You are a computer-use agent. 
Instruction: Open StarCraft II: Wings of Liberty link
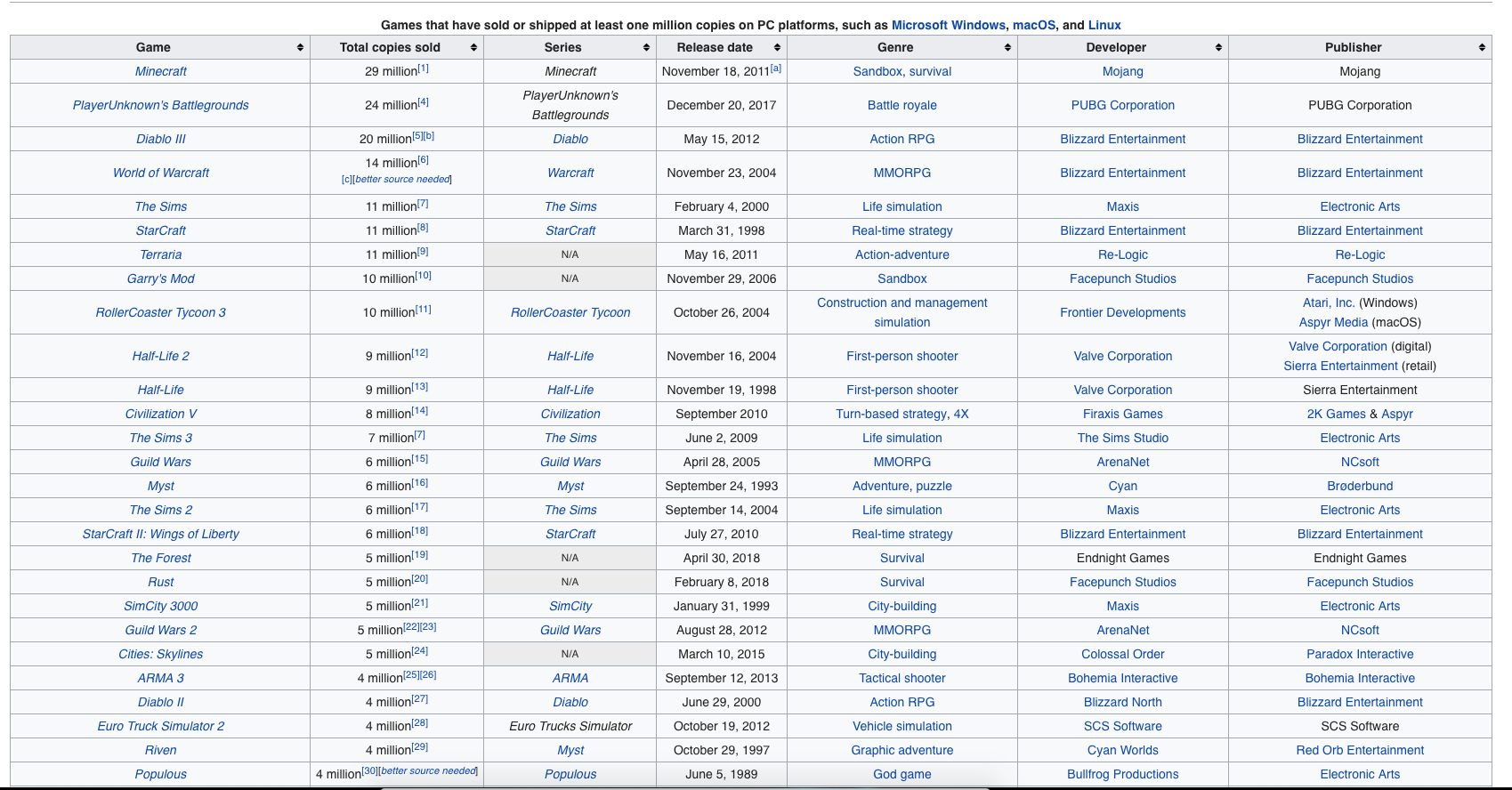[161, 534]
